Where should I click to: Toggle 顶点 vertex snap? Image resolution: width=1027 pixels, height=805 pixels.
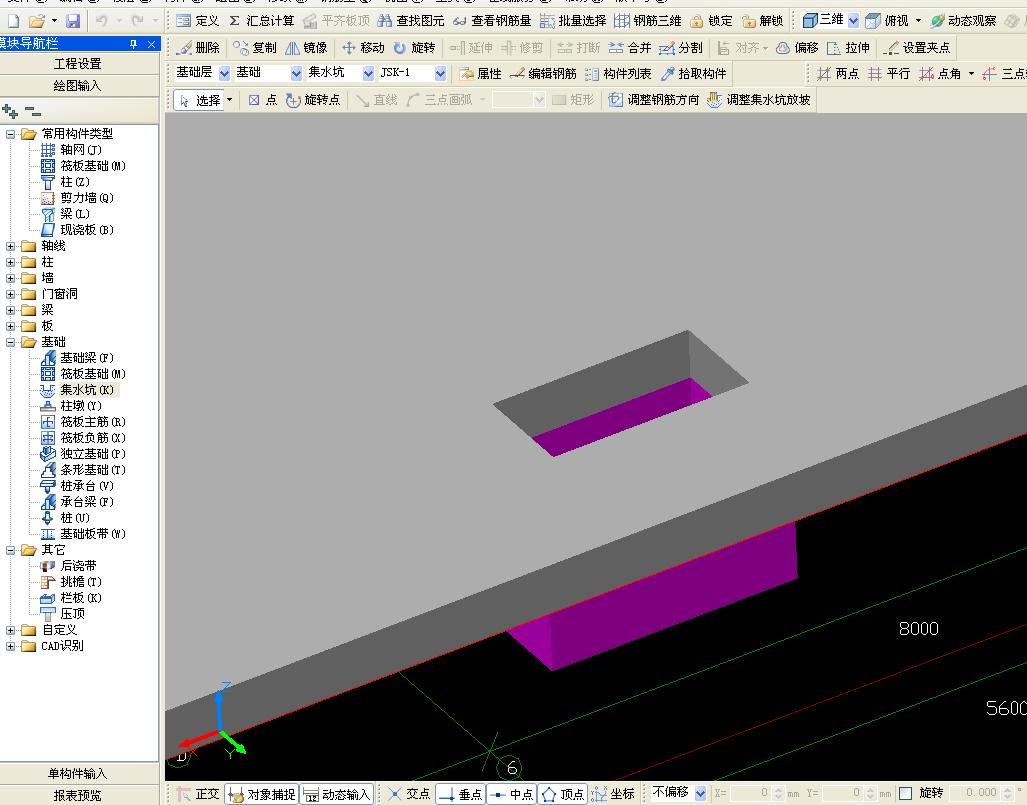click(563, 794)
